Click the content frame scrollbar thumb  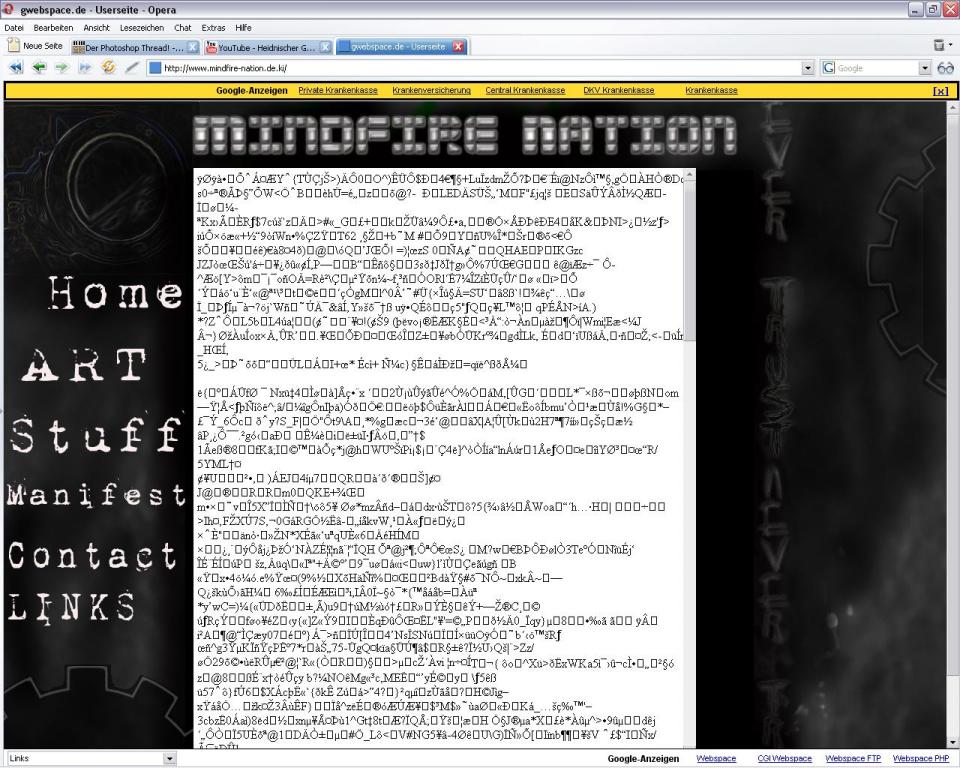coord(689,260)
